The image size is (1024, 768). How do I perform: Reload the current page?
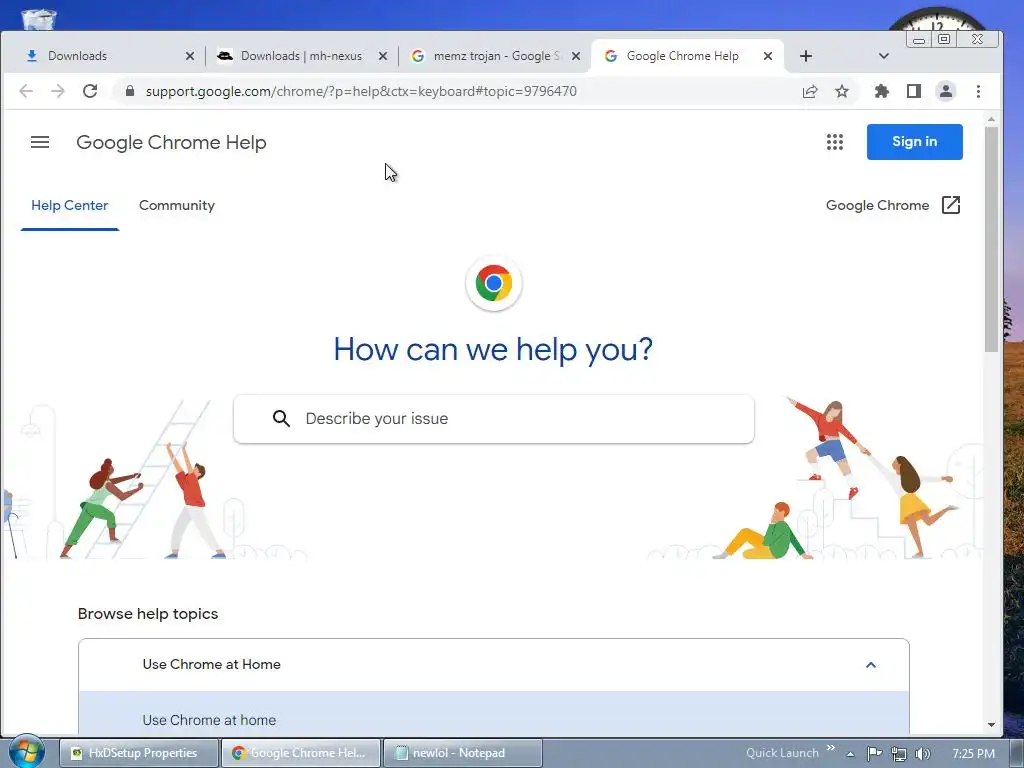tap(90, 91)
